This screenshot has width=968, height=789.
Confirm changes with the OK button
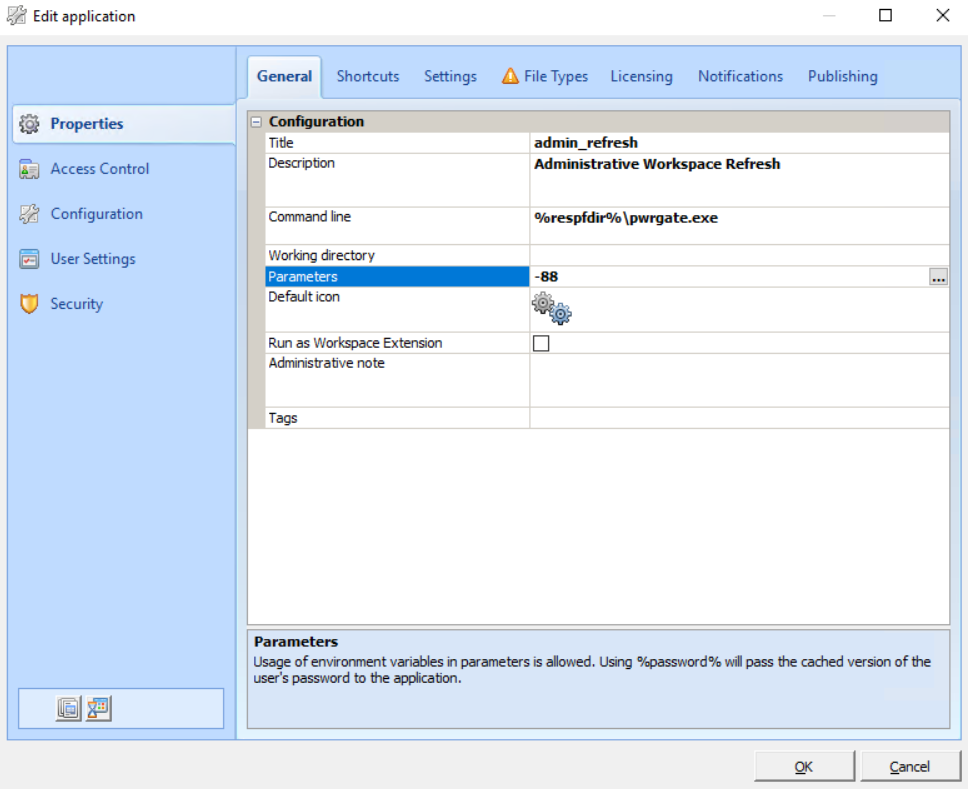click(803, 765)
